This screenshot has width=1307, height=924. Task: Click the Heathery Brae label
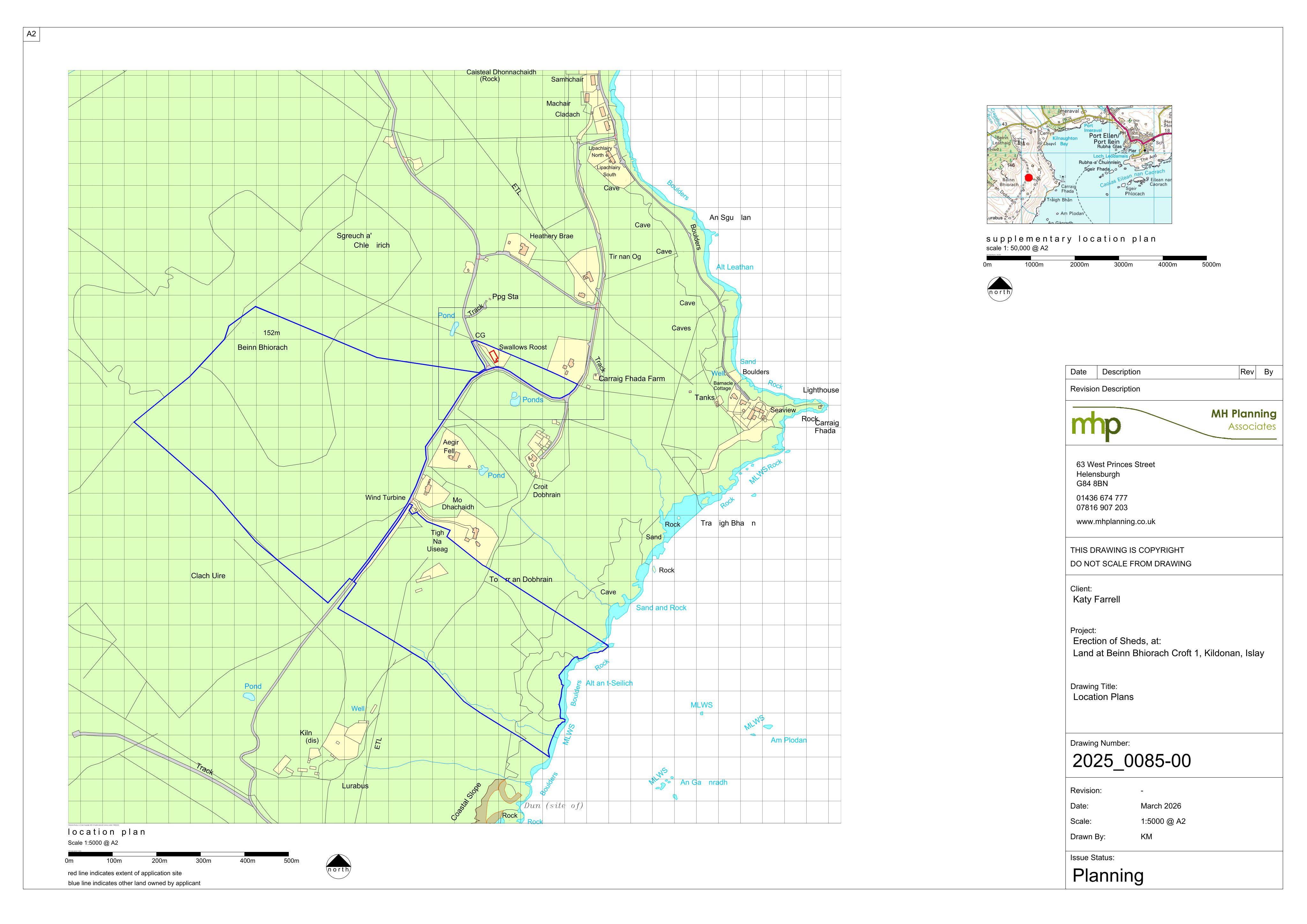(x=552, y=236)
